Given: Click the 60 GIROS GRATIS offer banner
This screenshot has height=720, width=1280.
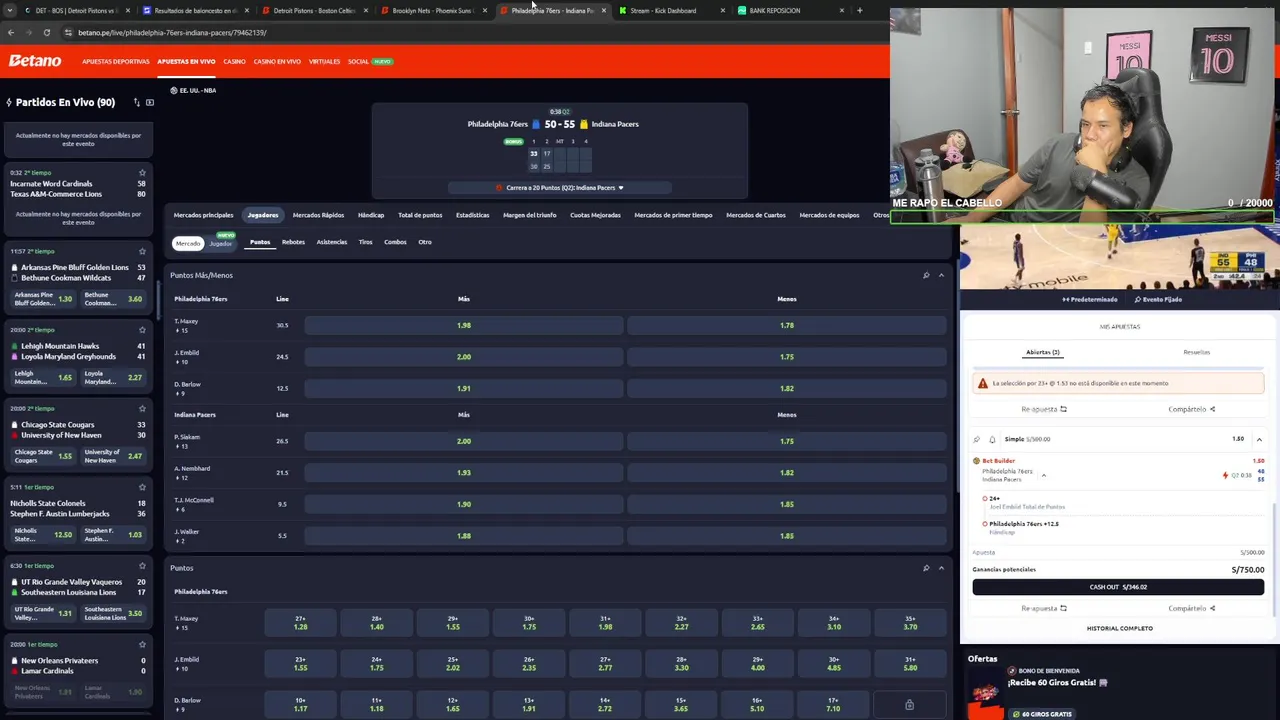Looking at the screenshot, I should [1041, 714].
